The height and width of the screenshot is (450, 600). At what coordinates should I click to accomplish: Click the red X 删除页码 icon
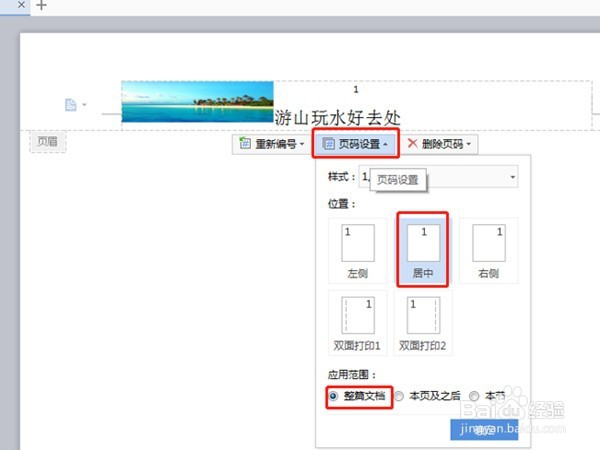coord(412,143)
